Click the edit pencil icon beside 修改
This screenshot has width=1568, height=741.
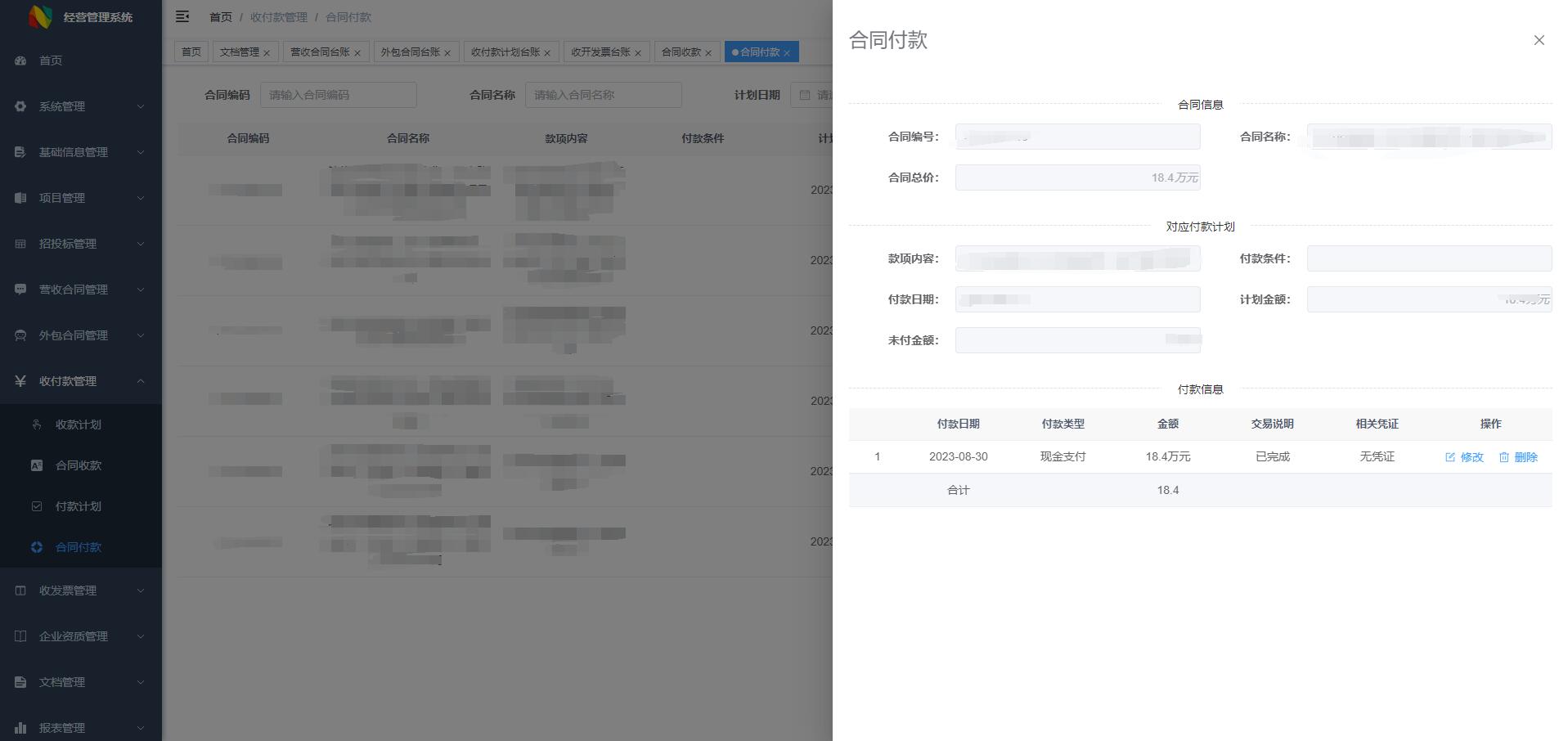pyautogui.click(x=1450, y=457)
